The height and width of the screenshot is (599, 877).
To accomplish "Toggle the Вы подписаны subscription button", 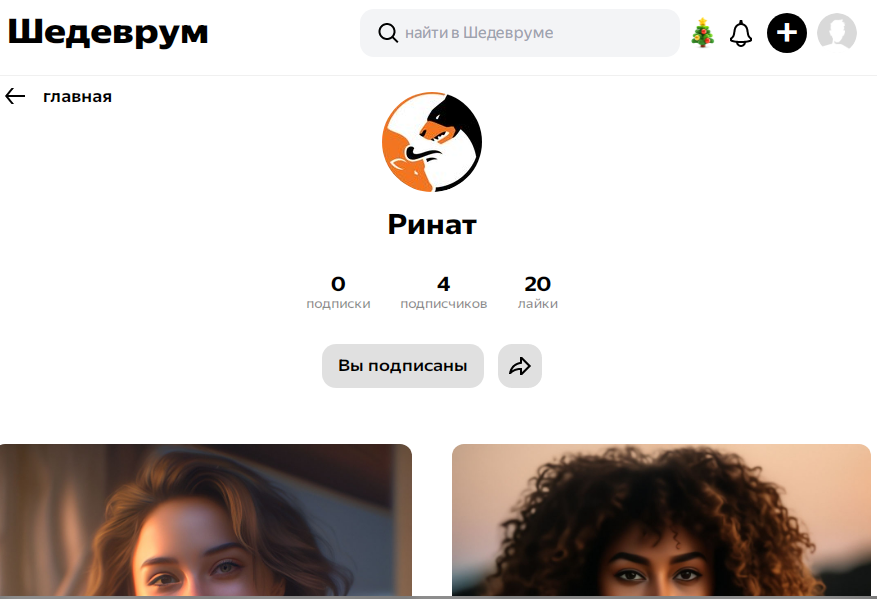I will [x=403, y=366].
